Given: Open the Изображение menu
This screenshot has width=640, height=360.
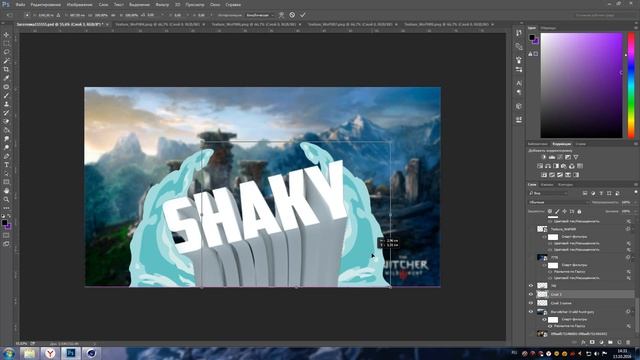Looking at the screenshot, I should (80, 4).
